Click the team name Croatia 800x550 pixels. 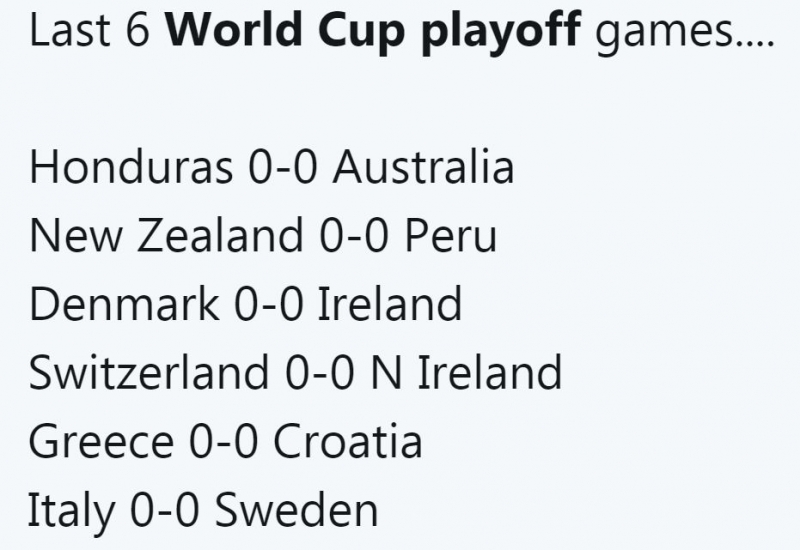(x=347, y=441)
